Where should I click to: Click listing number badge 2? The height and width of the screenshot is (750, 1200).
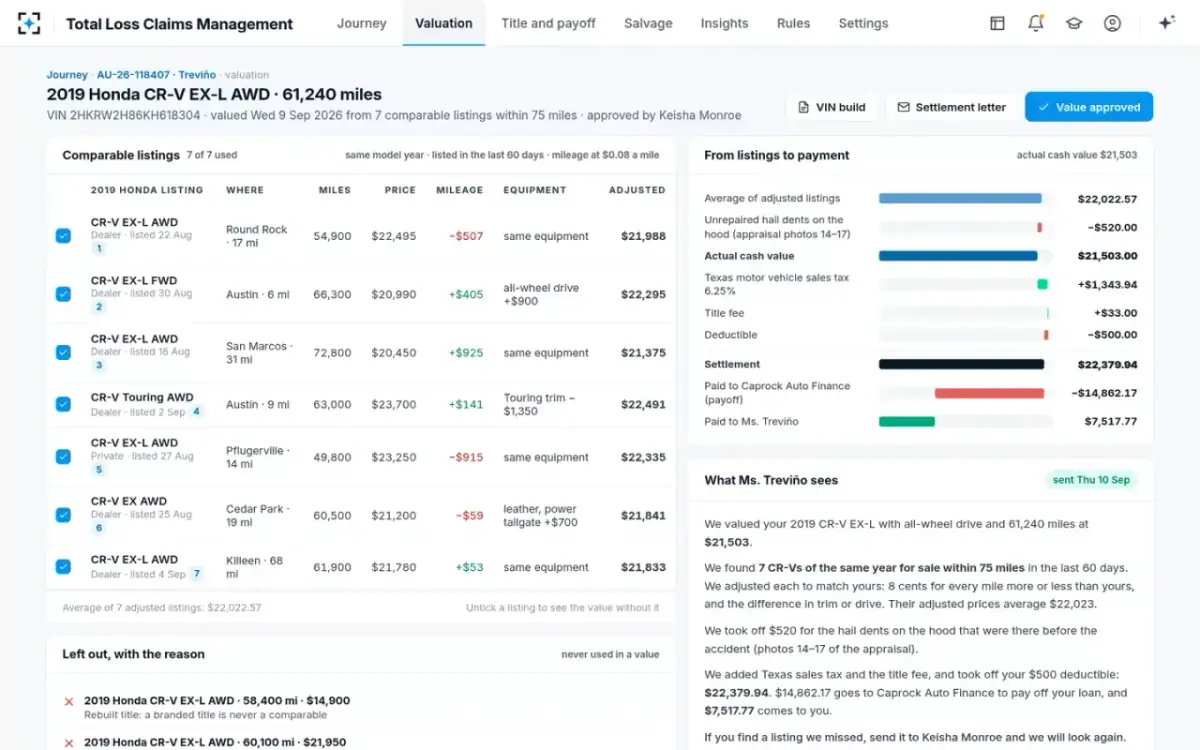(x=99, y=307)
